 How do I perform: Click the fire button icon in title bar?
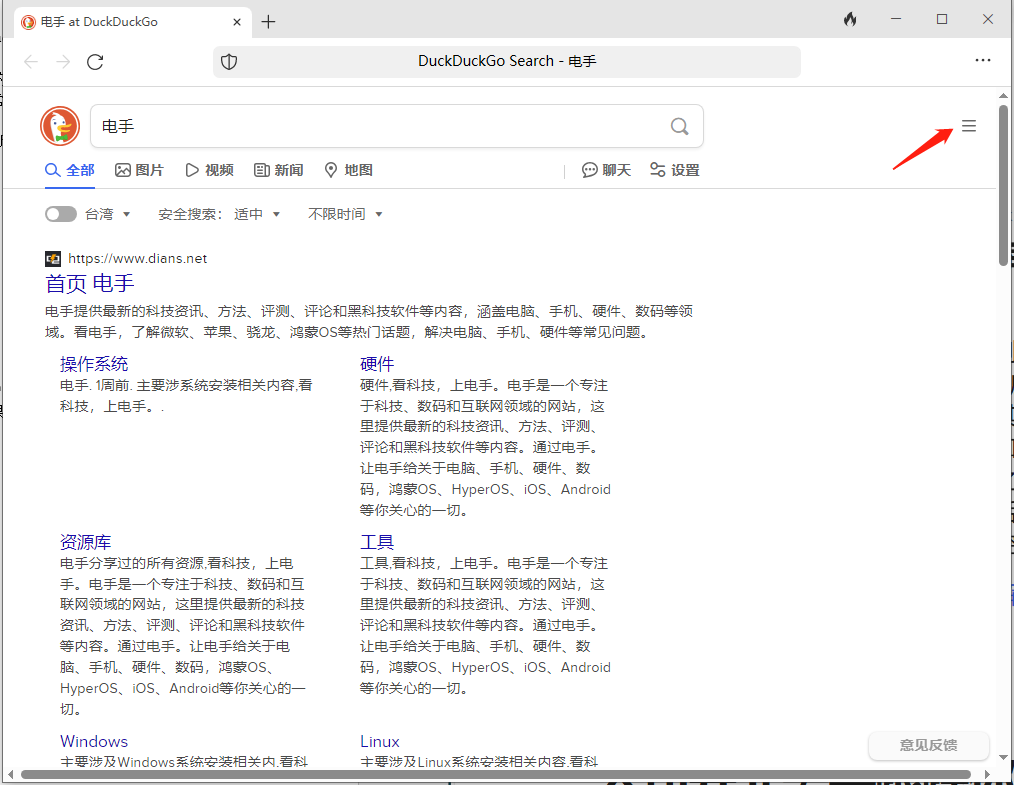point(850,20)
